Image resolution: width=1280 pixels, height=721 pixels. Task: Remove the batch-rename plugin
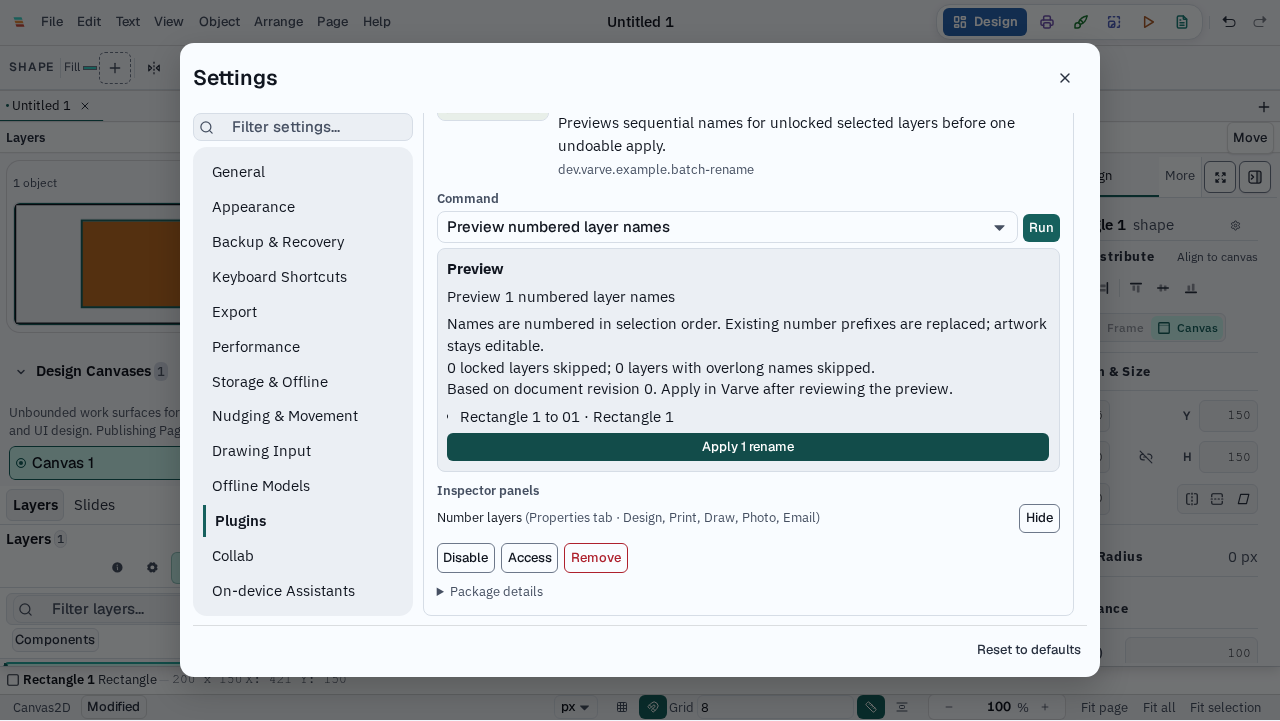[596, 558]
